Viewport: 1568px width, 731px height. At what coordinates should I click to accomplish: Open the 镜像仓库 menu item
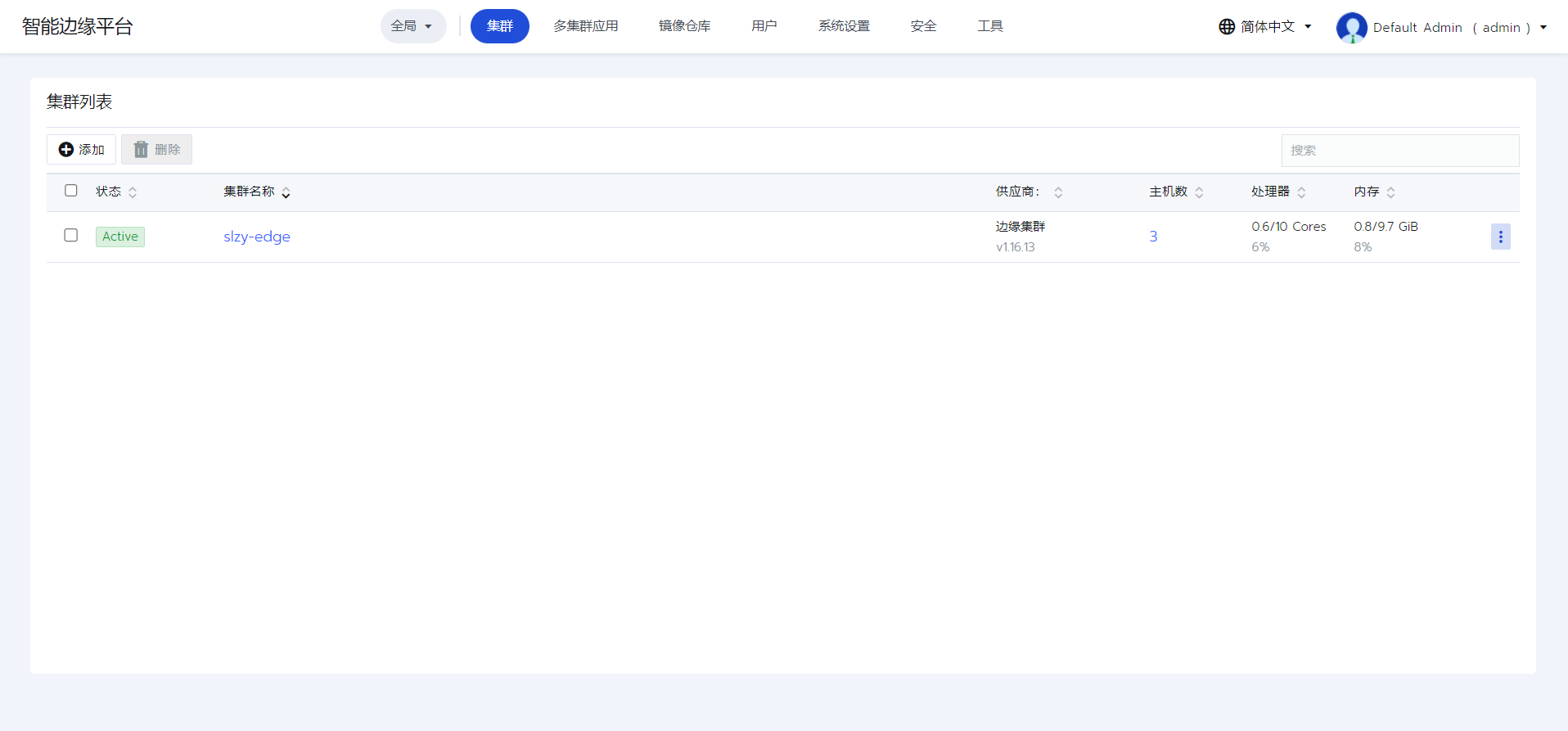click(x=684, y=26)
